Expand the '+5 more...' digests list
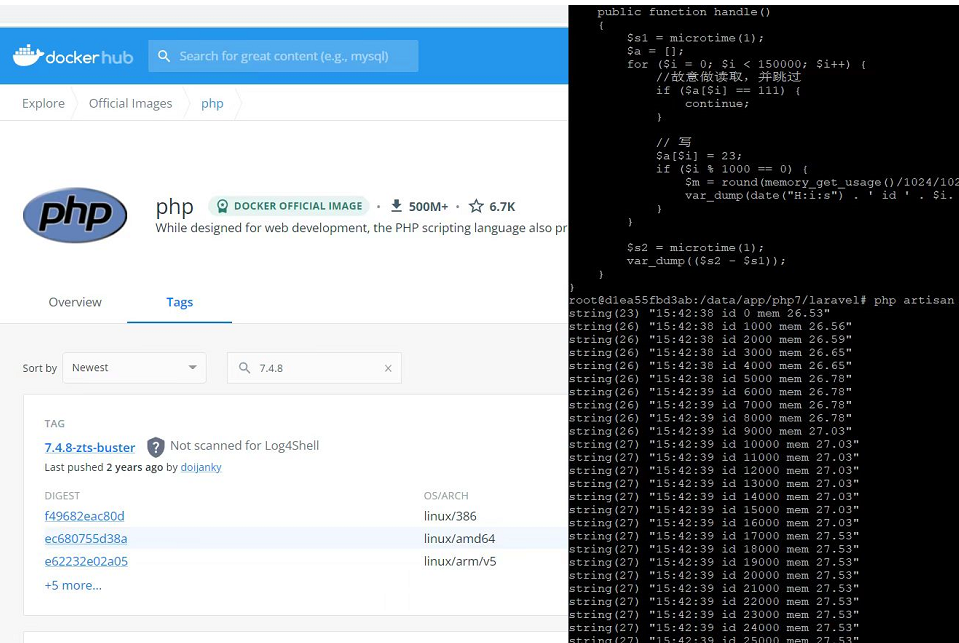The height and width of the screenshot is (643, 959). (73, 585)
